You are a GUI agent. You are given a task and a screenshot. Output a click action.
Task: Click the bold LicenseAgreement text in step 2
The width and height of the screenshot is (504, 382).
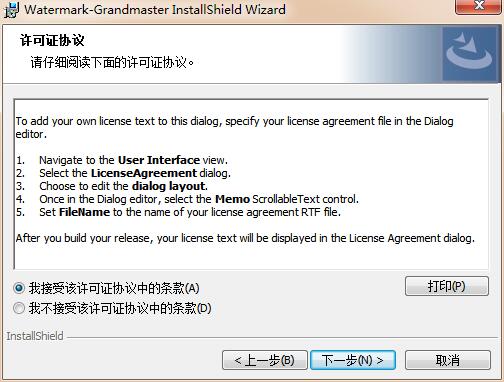coord(144,173)
